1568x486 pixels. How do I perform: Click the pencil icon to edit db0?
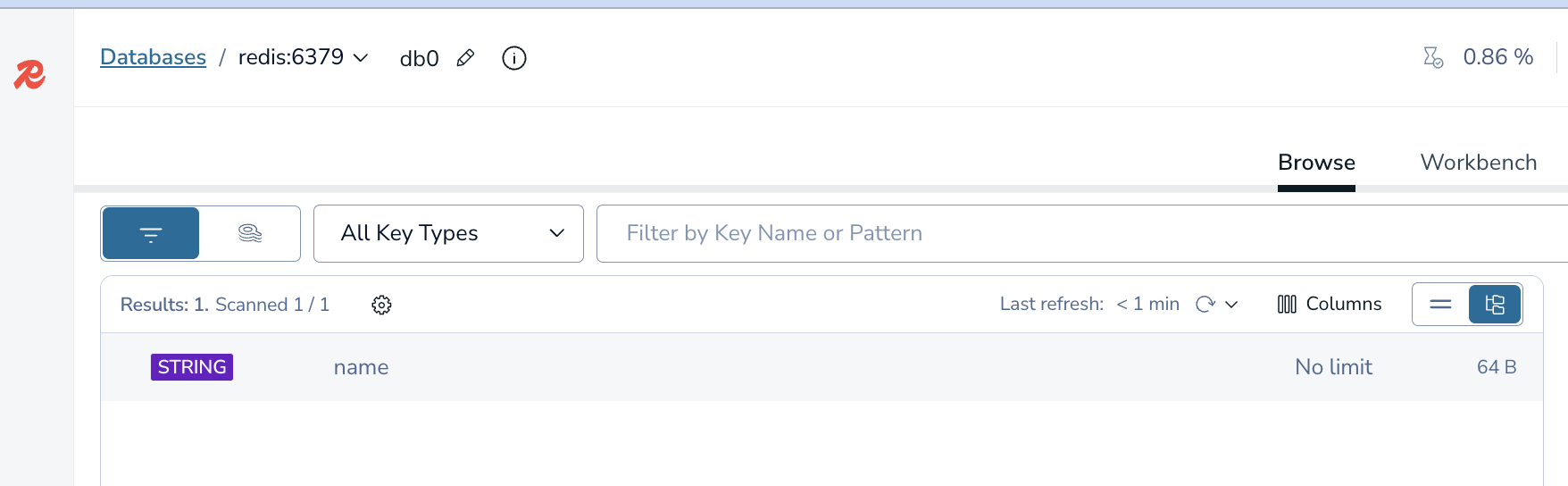click(x=465, y=58)
